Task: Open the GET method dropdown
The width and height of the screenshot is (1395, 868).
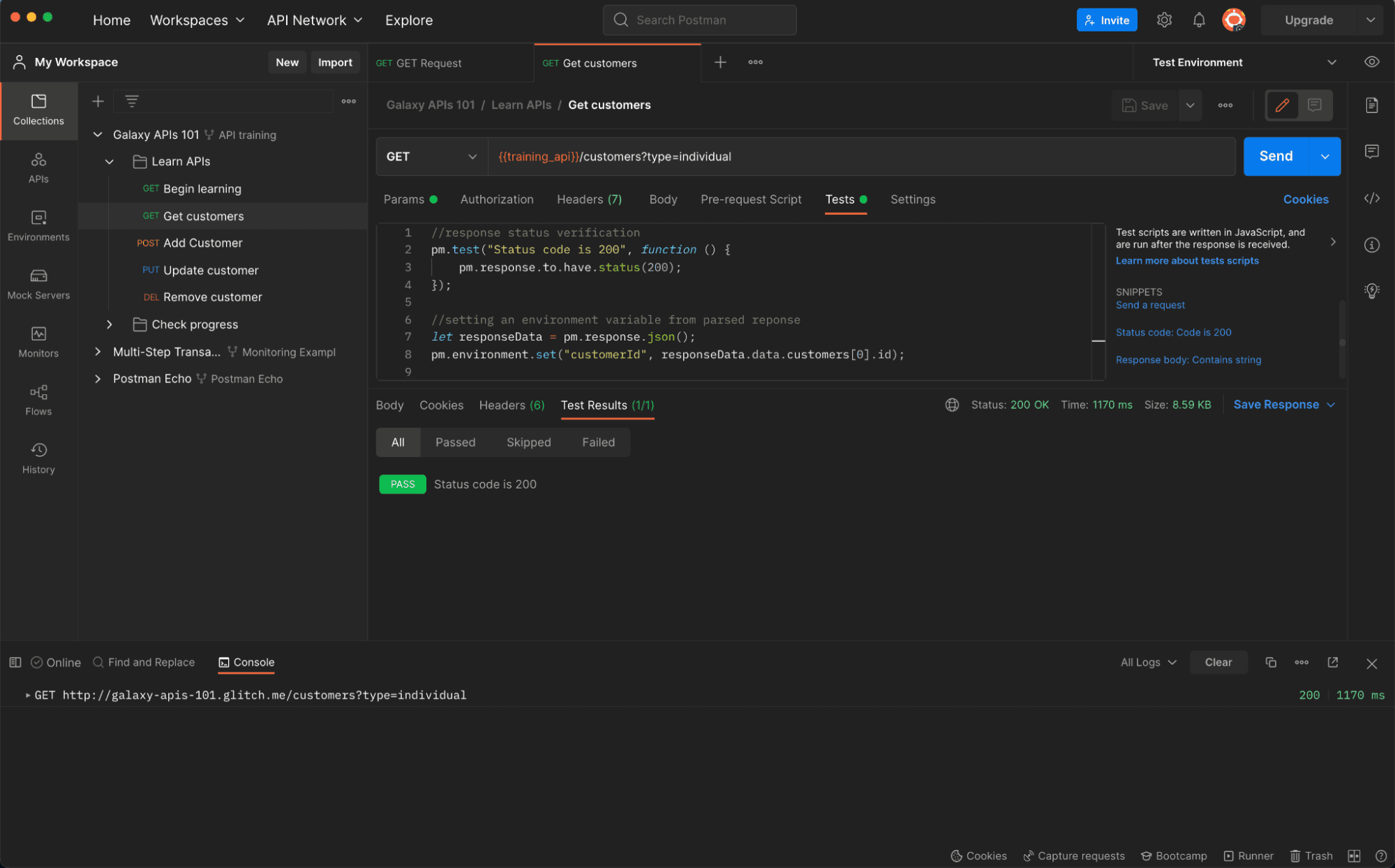Action: (431, 156)
